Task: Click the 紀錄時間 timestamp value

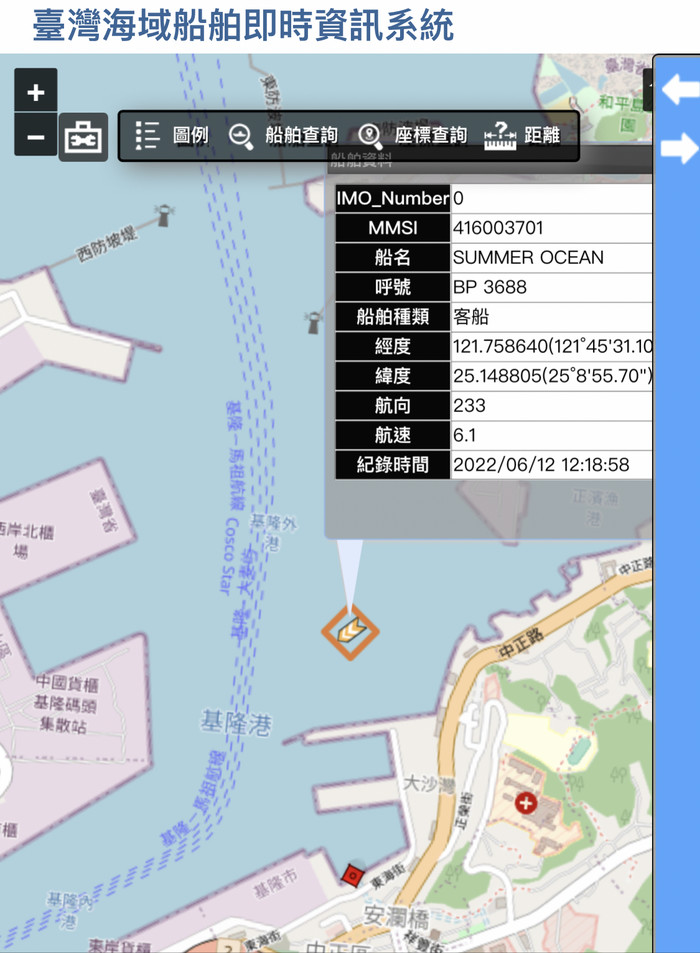Action: tap(541, 465)
